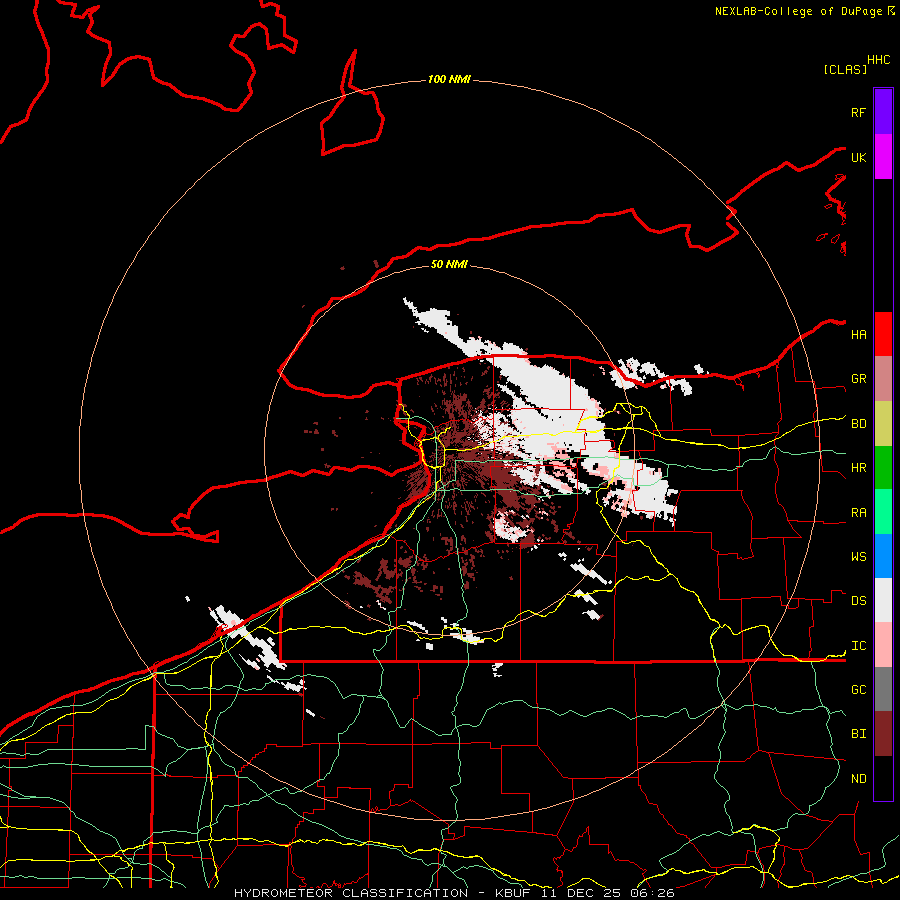Click the 100 NMI range ring label
Screen dimensions: 900x900
pyautogui.click(x=449, y=79)
